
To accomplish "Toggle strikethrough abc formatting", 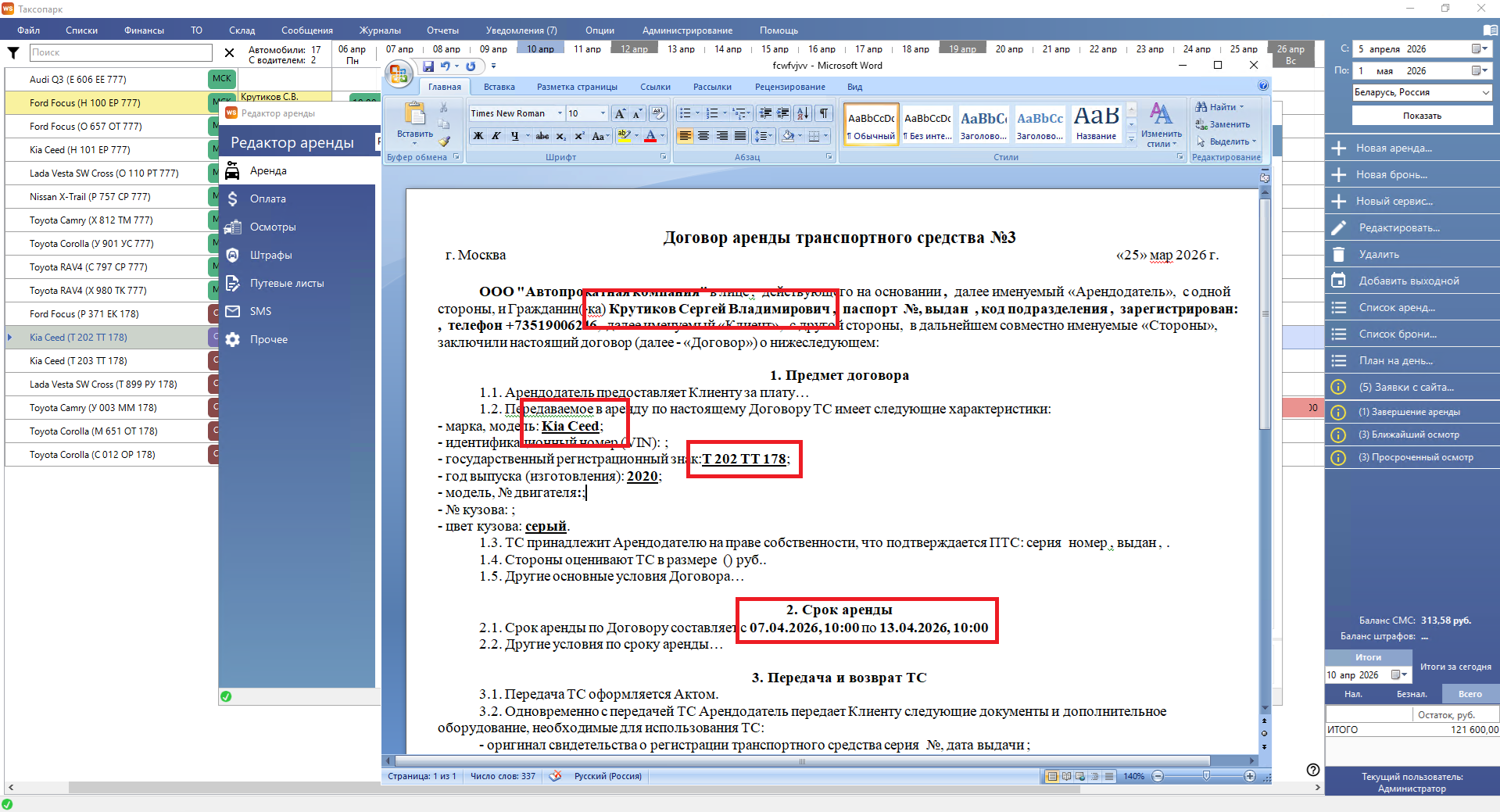I will tap(542, 136).
